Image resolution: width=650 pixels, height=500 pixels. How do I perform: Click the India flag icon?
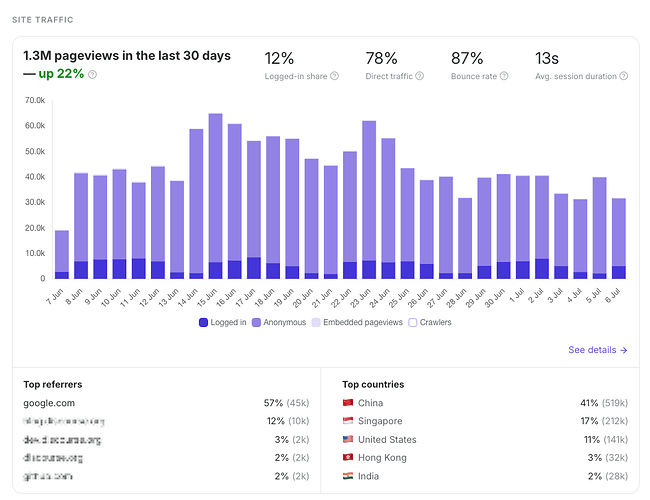click(x=348, y=476)
